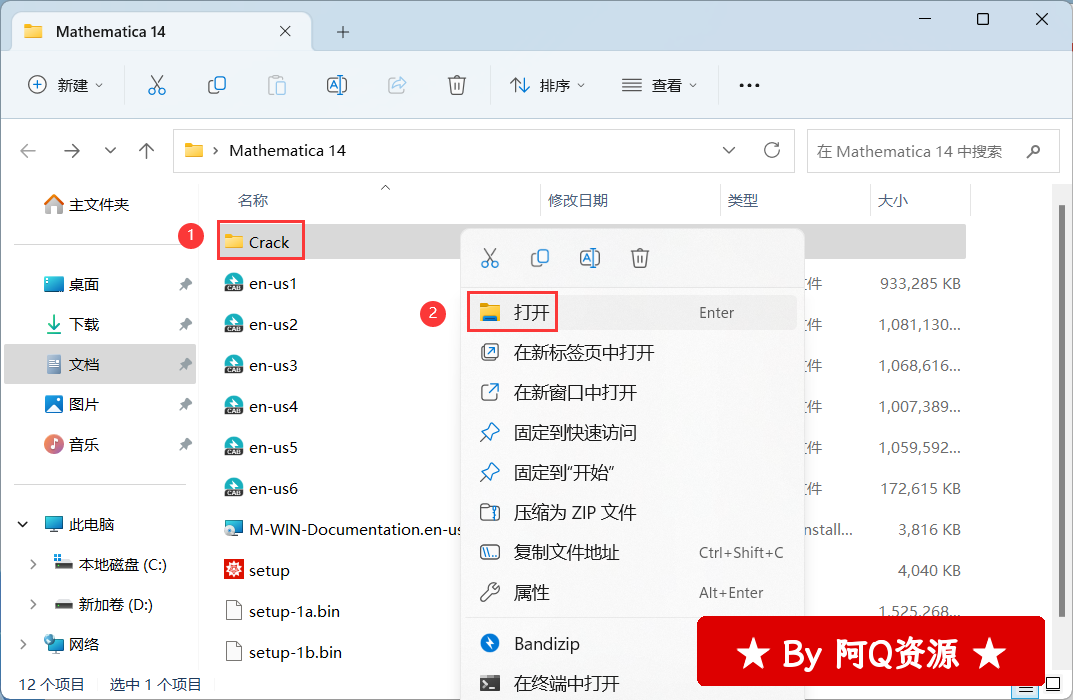Switch to large icons view in status bar
This screenshot has width=1073, height=700.
pos(1053,685)
